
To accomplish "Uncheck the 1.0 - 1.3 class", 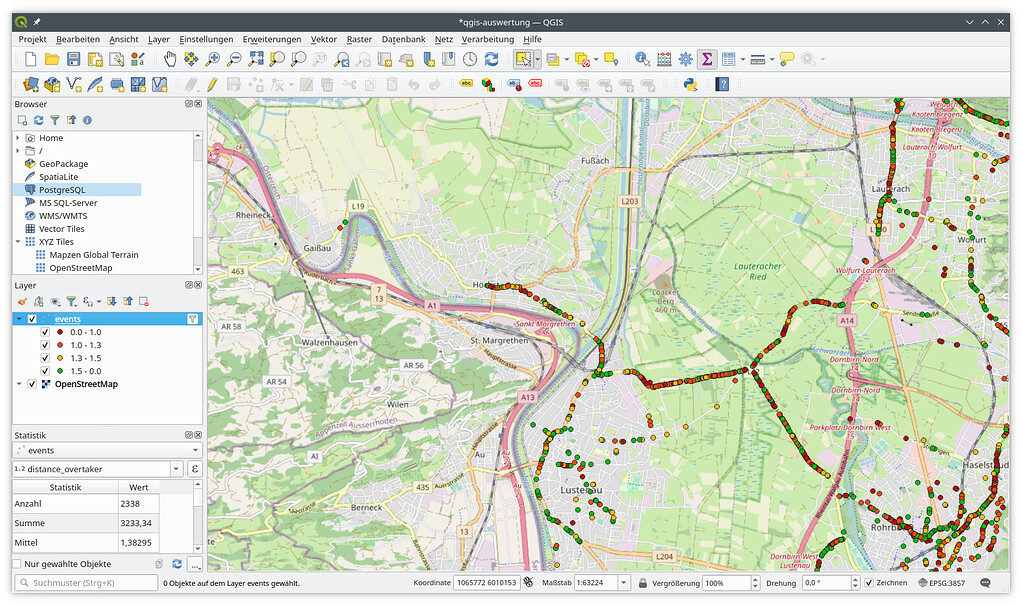I will pos(45,344).
